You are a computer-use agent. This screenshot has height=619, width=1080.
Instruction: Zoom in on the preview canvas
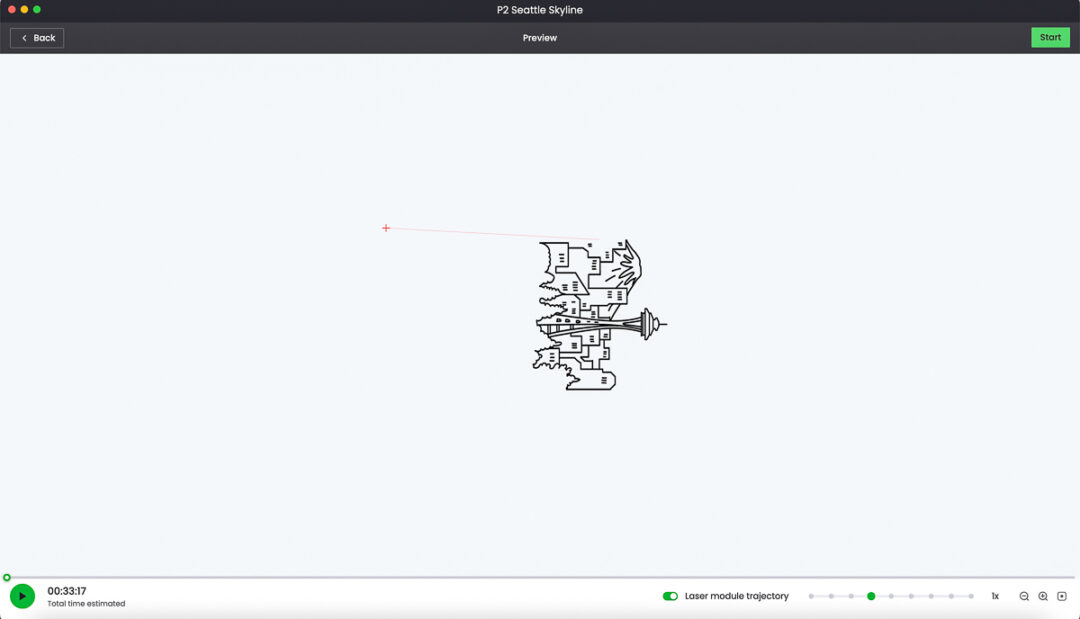[x=1043, y=596]
